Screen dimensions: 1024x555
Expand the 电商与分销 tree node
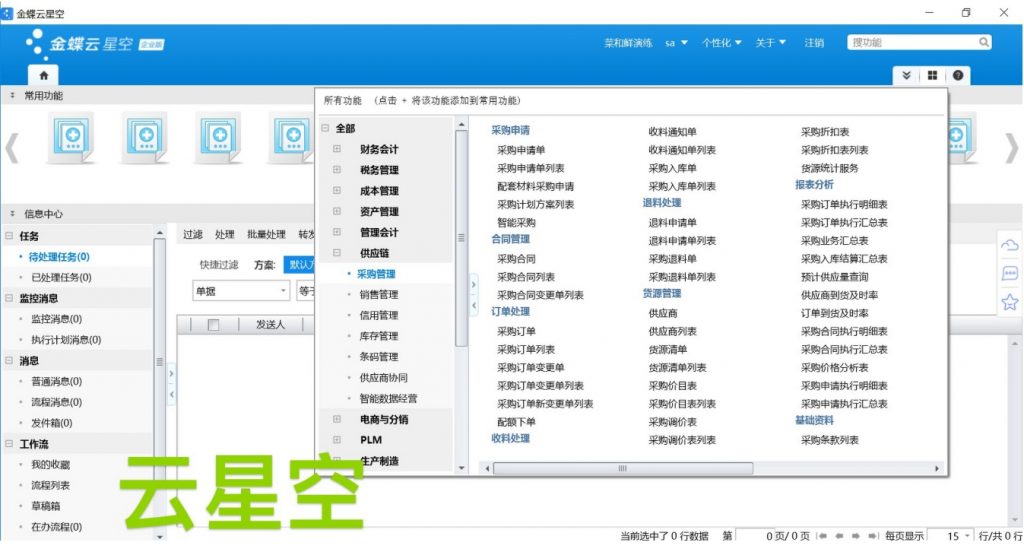tap(337, 419)
